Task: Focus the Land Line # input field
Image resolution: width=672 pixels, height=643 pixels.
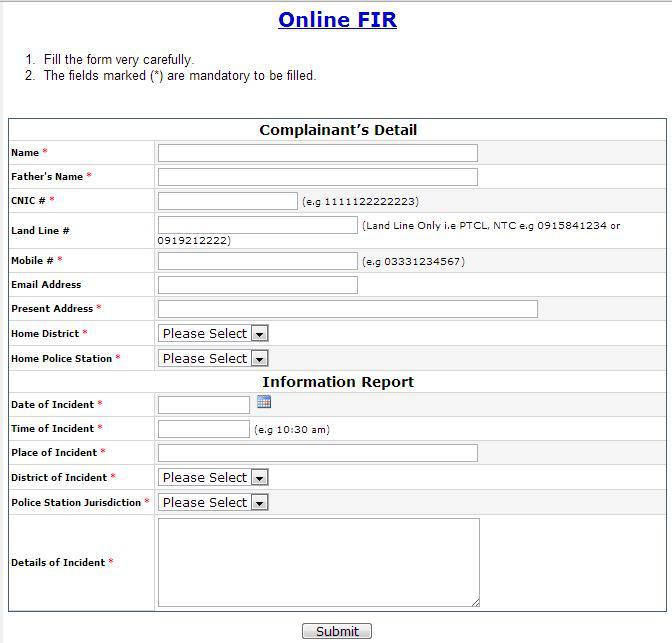Action: tap(258, 225)
